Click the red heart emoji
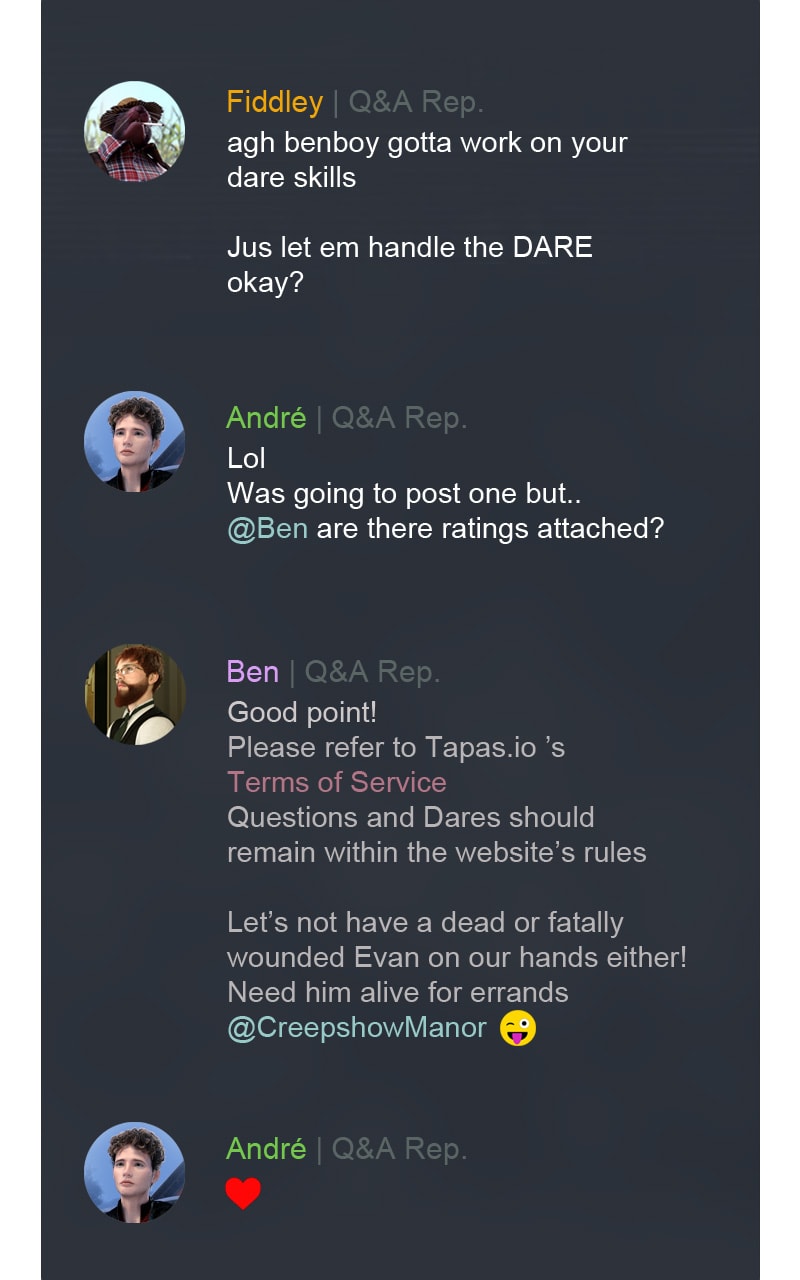 coord(243,1193)
